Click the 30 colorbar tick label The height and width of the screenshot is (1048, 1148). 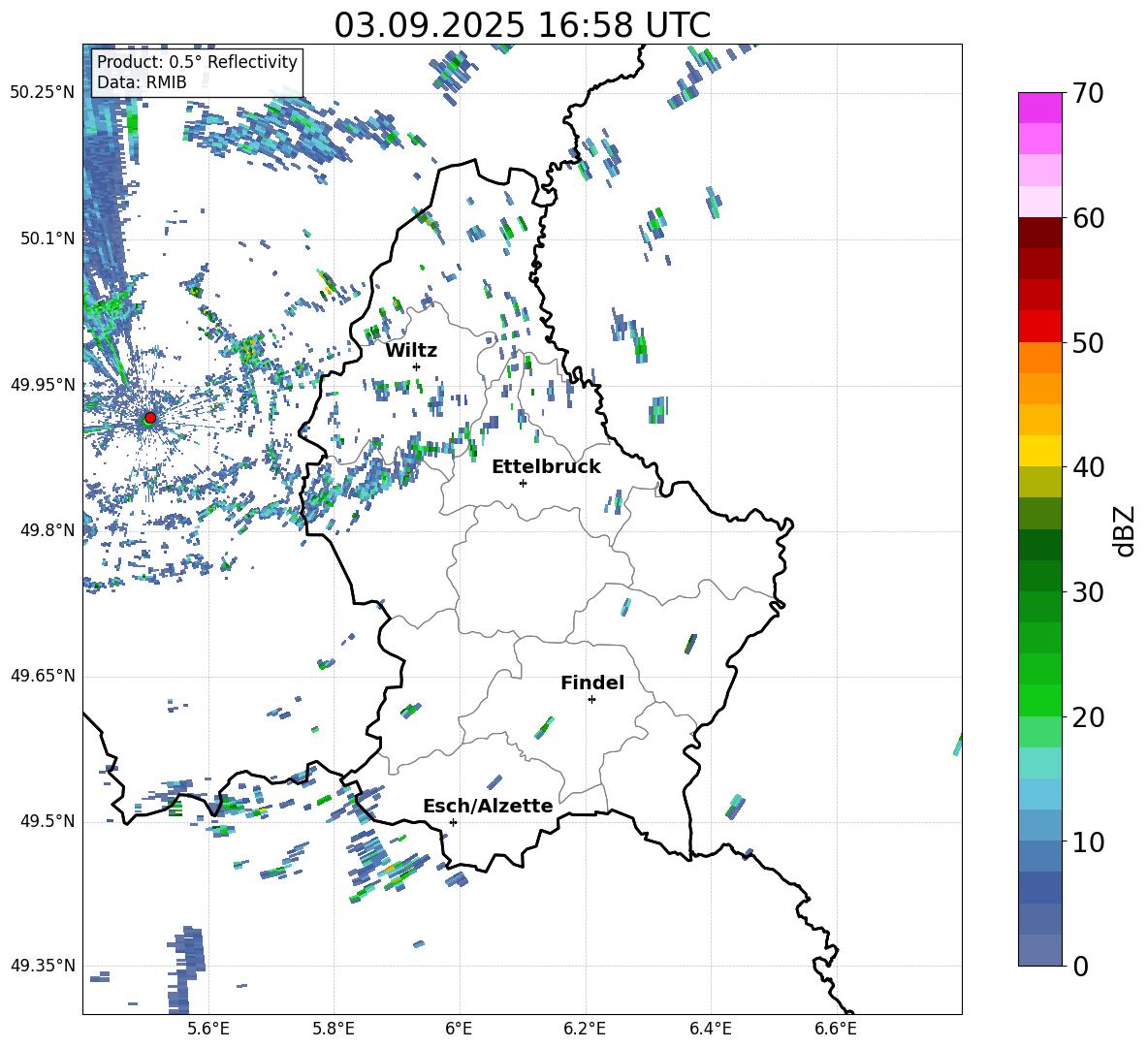(1087, 592)
